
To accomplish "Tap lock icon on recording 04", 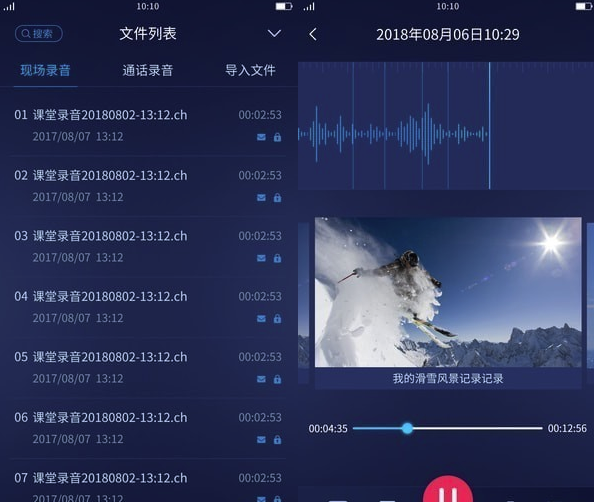I will [277, 318].
